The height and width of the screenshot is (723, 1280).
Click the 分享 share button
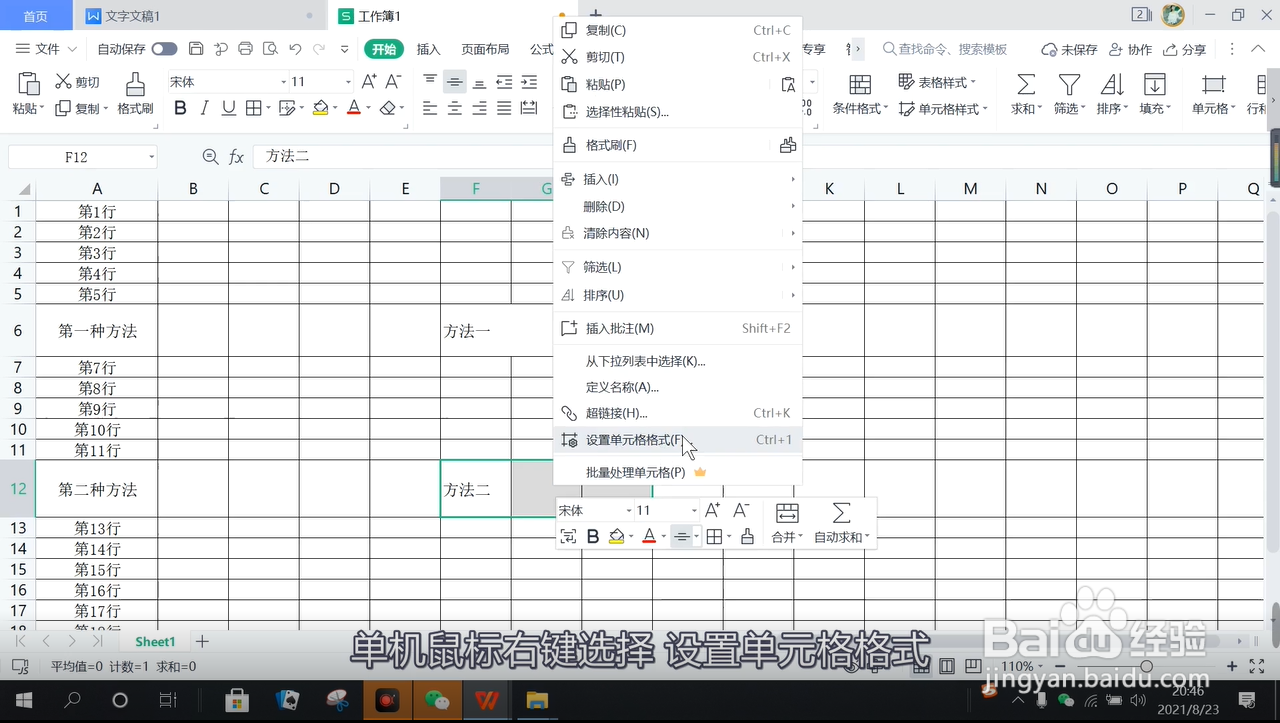click(1190, 47)
